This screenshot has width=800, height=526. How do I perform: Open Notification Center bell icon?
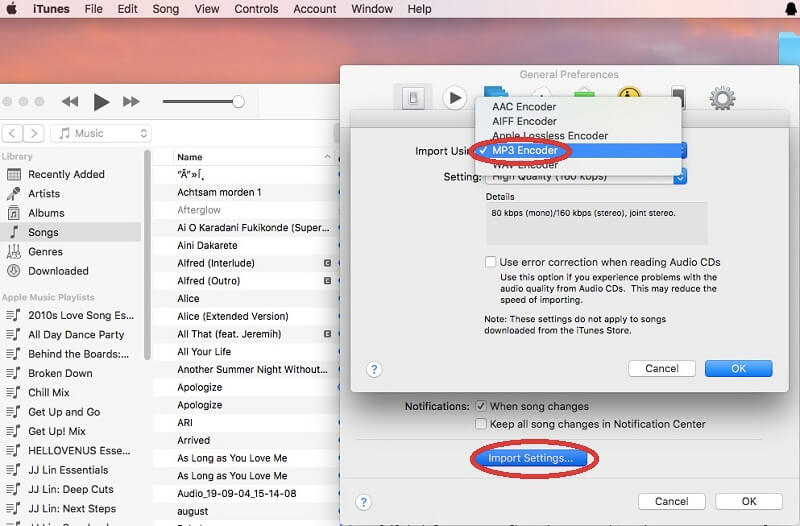coord(791,9)
